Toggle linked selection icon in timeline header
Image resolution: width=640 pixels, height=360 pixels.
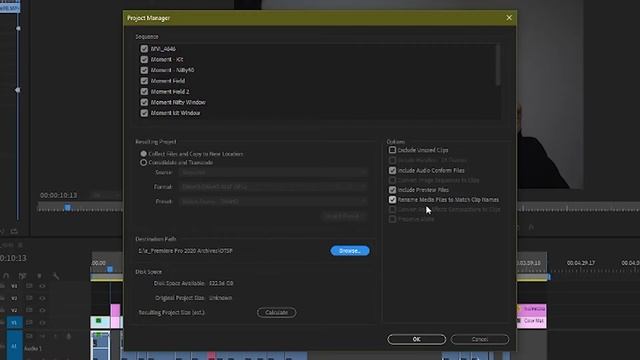coord(22,276)
